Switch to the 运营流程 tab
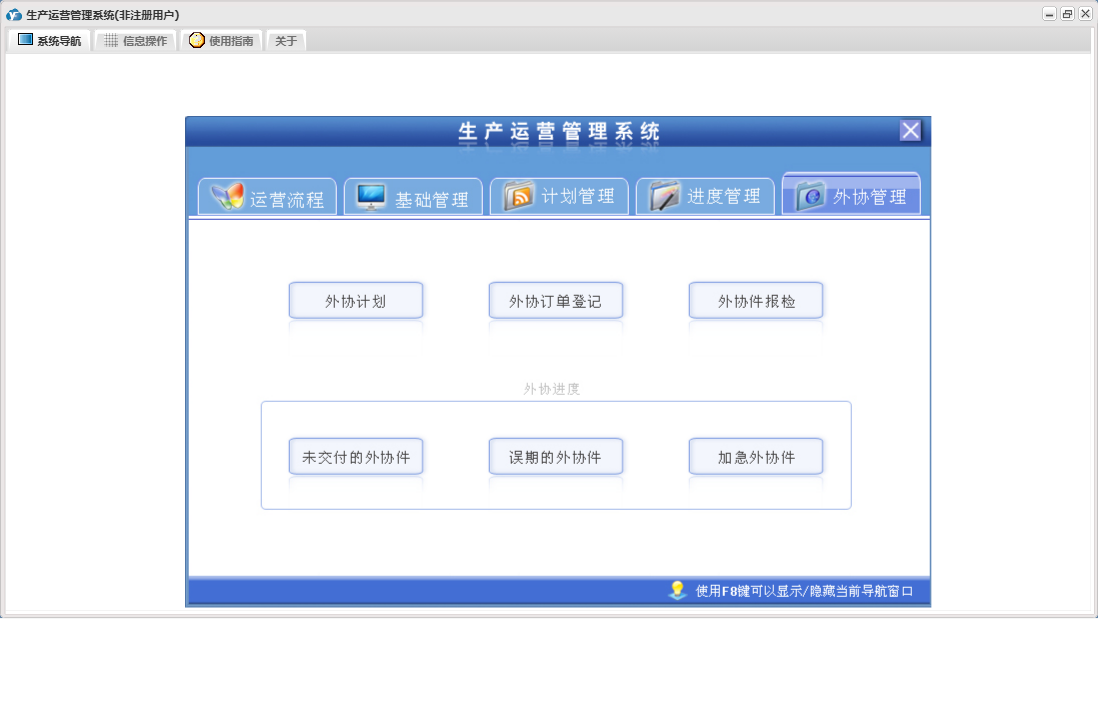Screen dimensions: 1098x716 coord(267,197)
